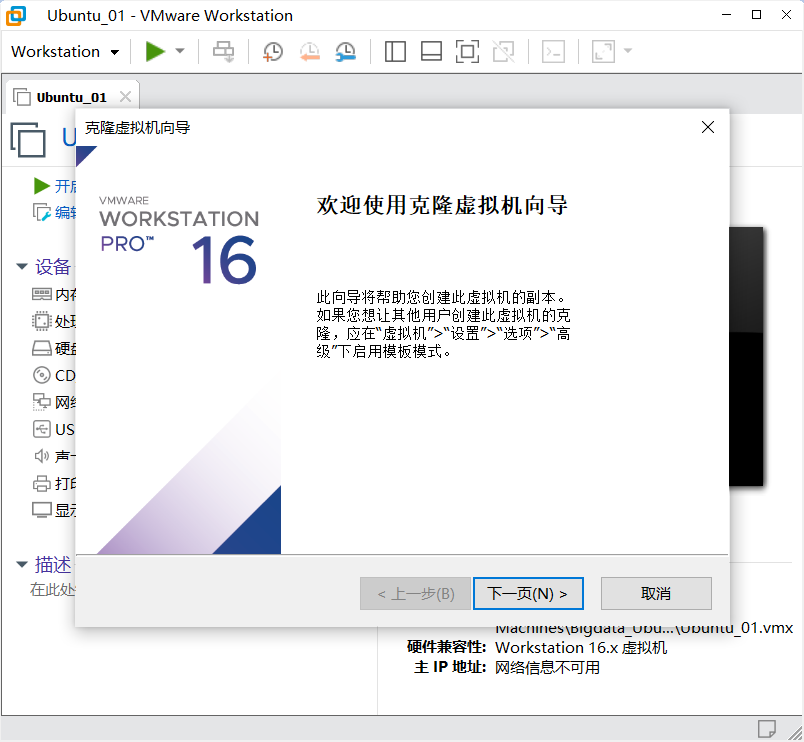Enter full screen mode icon

click(x=467, y=51)
